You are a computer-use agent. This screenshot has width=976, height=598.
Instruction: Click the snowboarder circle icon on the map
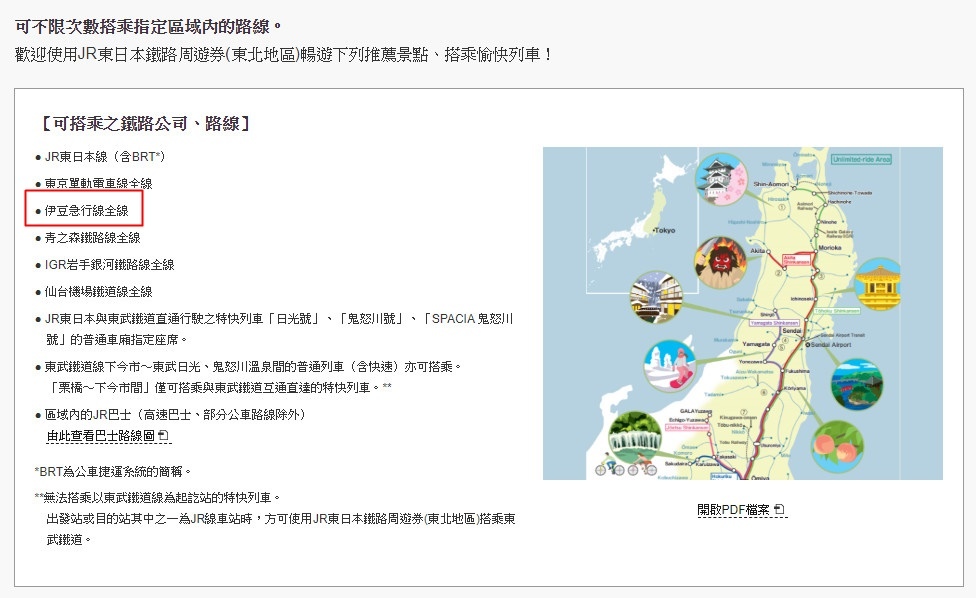point(670,366)
